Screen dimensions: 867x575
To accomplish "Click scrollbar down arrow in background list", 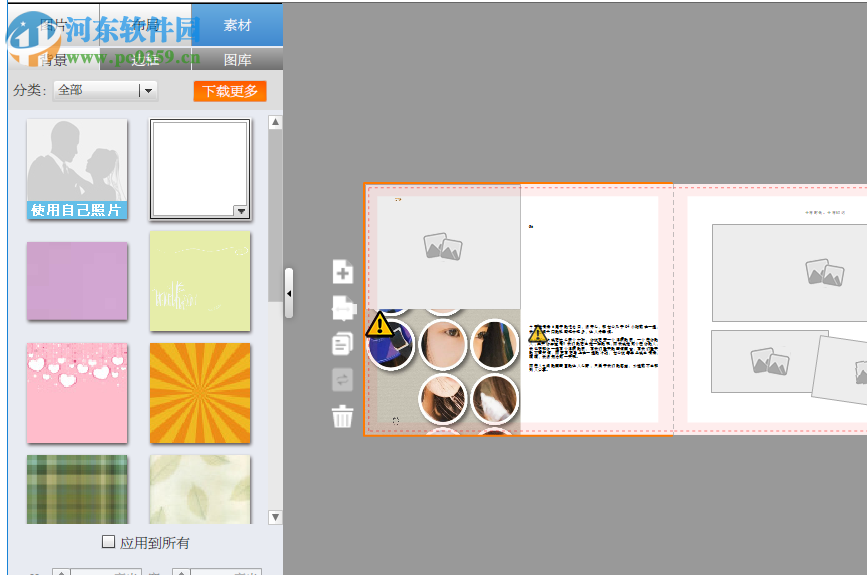I will pyautogui.click(x=275, y=518).
